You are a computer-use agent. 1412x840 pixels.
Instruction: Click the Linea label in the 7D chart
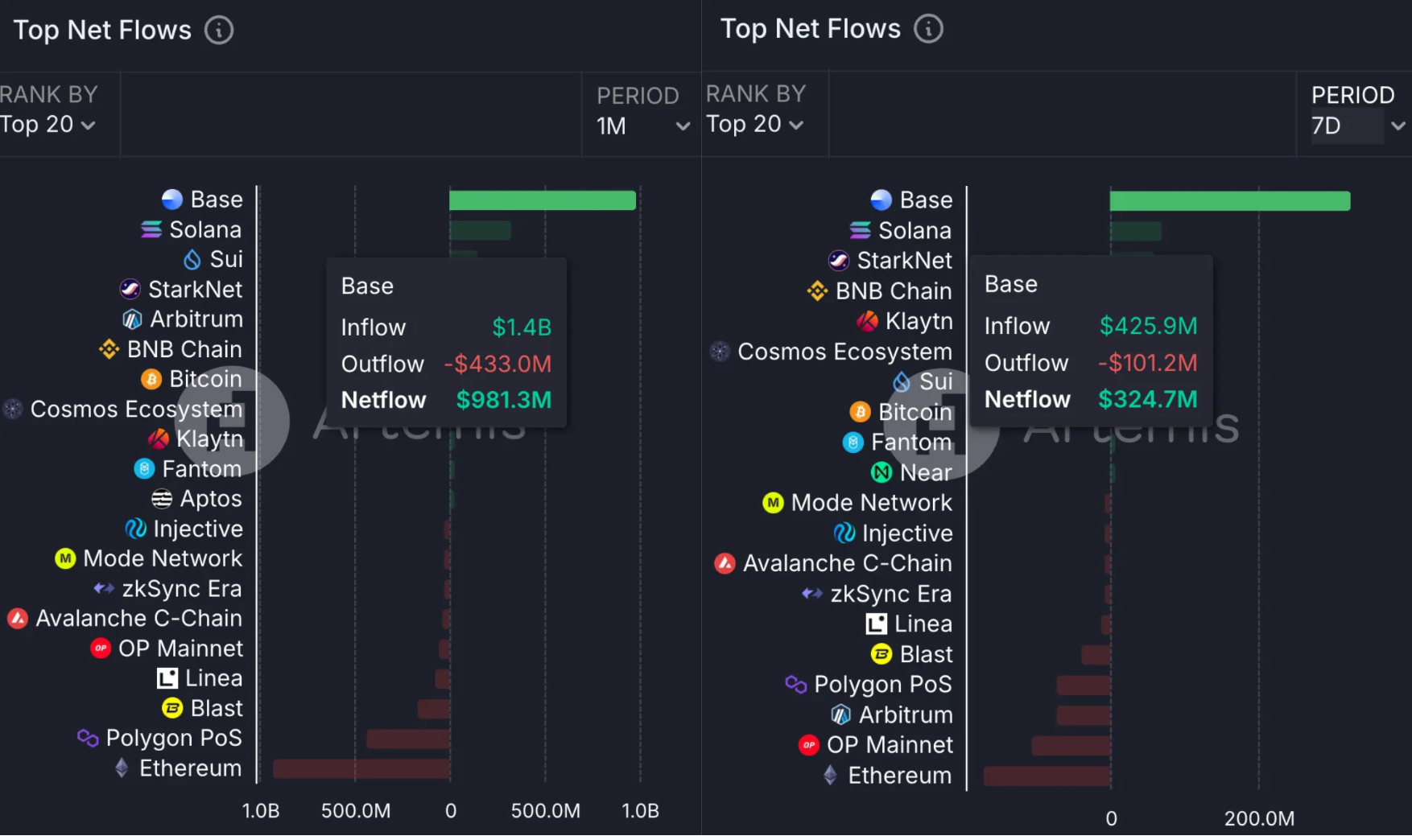923,624
